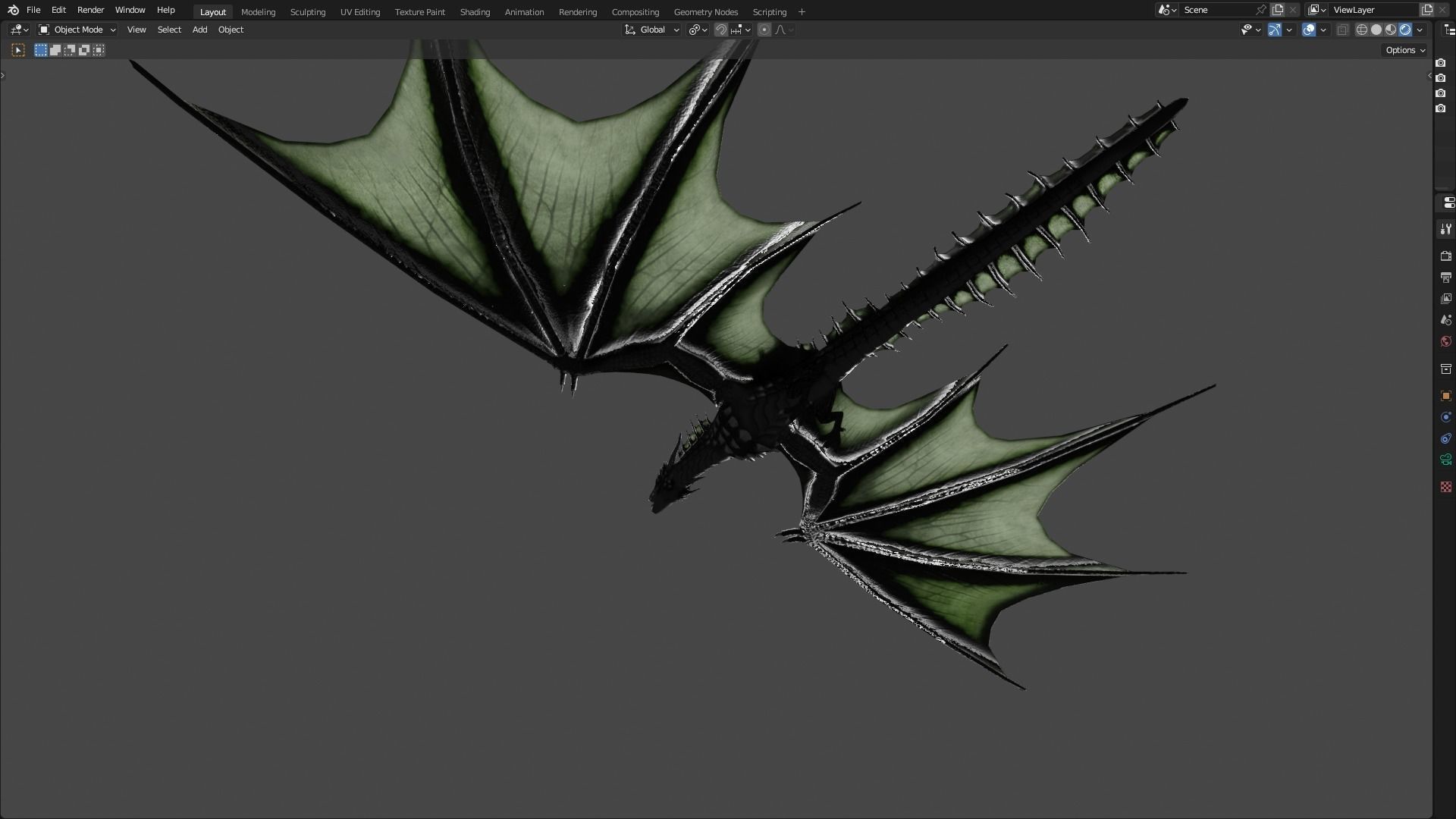Switch to Wireframe viewport shading
Image resolution: width=1456 pixels, height=819 pixels.
1362,30
